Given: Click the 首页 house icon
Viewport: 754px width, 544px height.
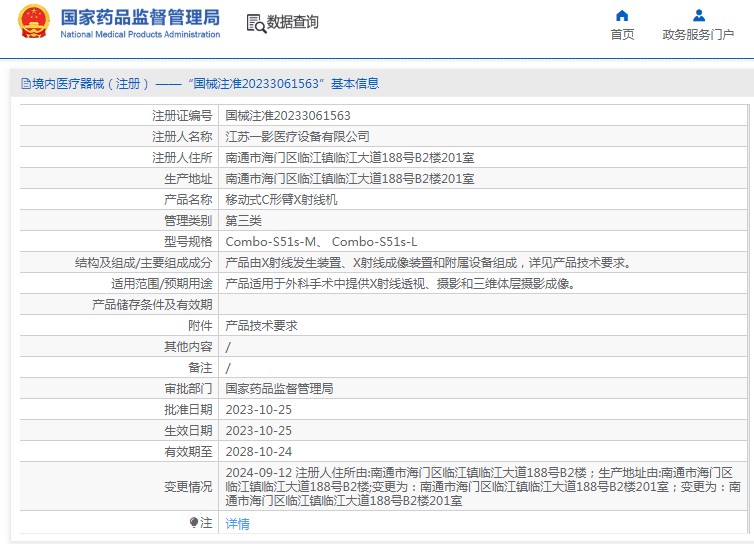Looking at the screenshot, I should pos(622,15).
